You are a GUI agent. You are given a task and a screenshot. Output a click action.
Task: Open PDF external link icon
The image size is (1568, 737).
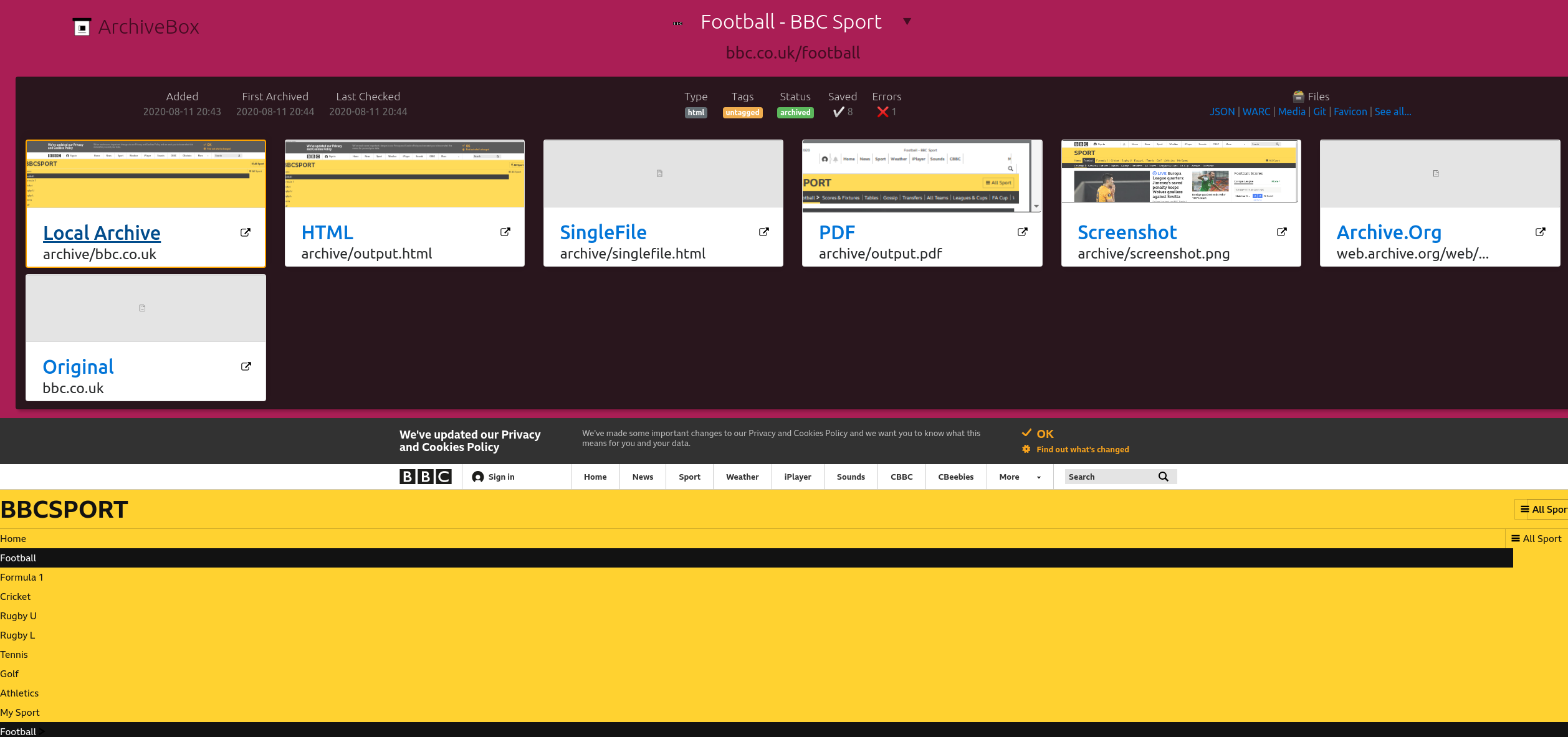(1023, 232)
